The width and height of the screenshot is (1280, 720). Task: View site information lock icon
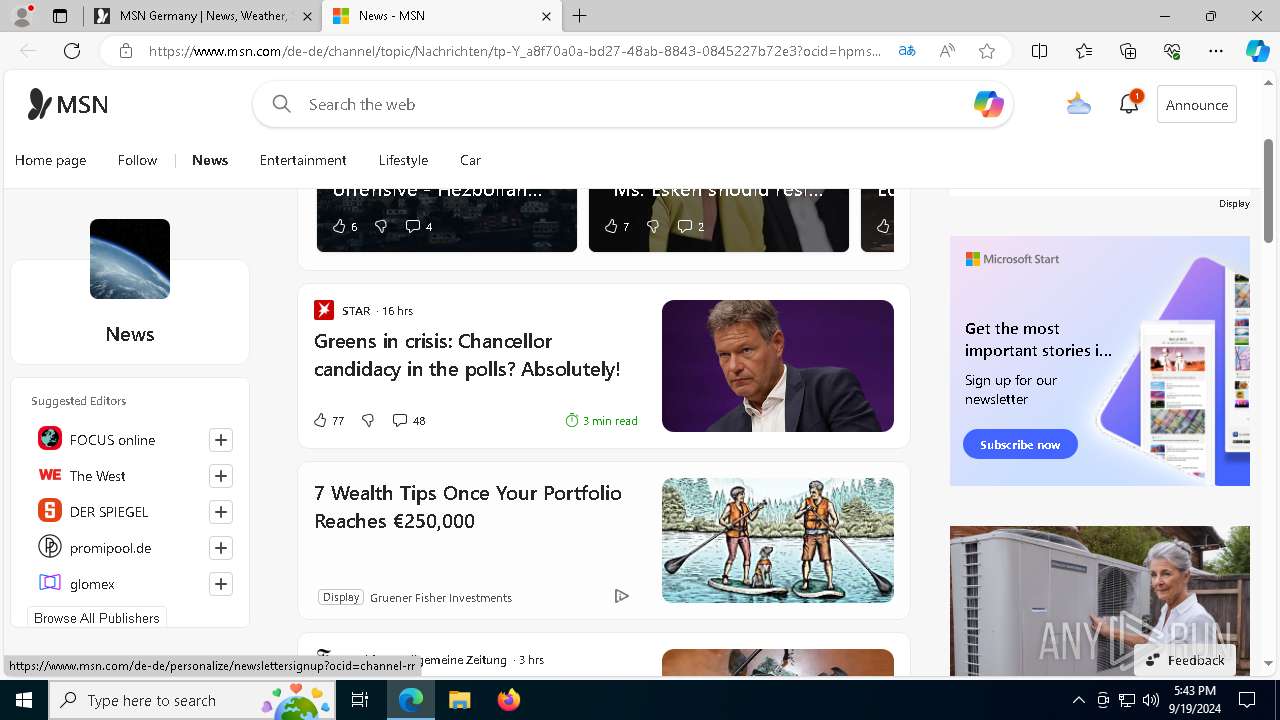(126, 51)
